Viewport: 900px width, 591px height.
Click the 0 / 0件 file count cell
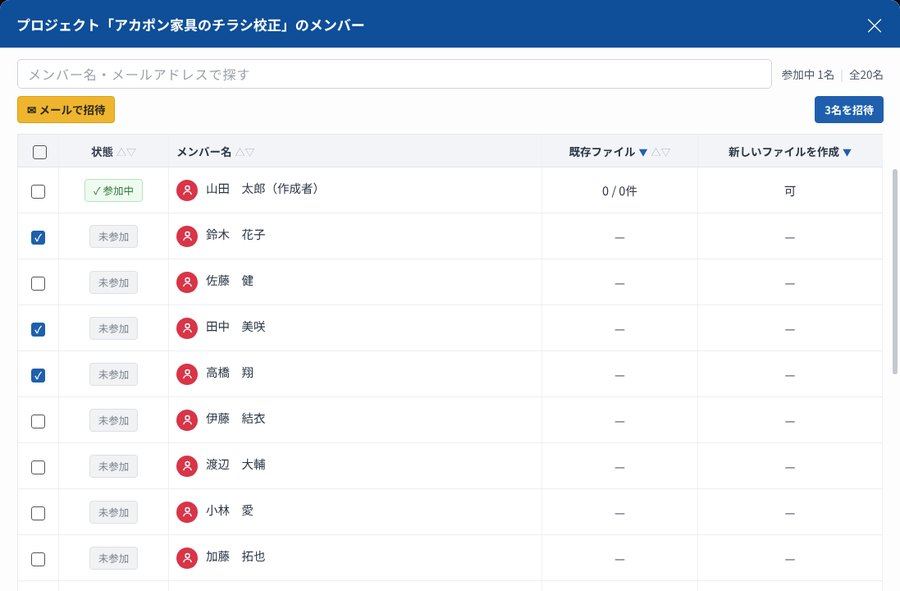pyautogui.click(x=619, y=191)
